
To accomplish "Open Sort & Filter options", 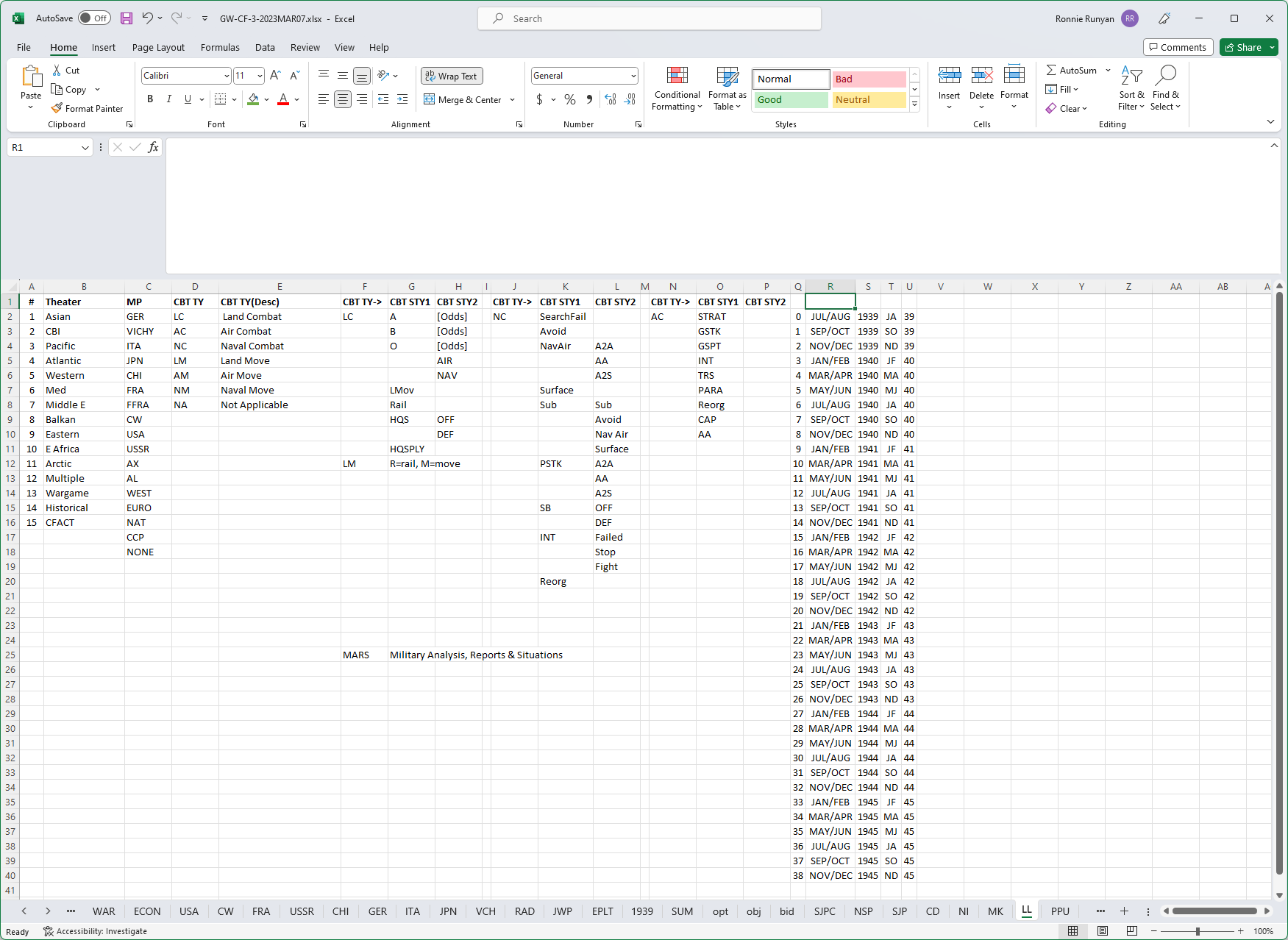I will 1131,88.
